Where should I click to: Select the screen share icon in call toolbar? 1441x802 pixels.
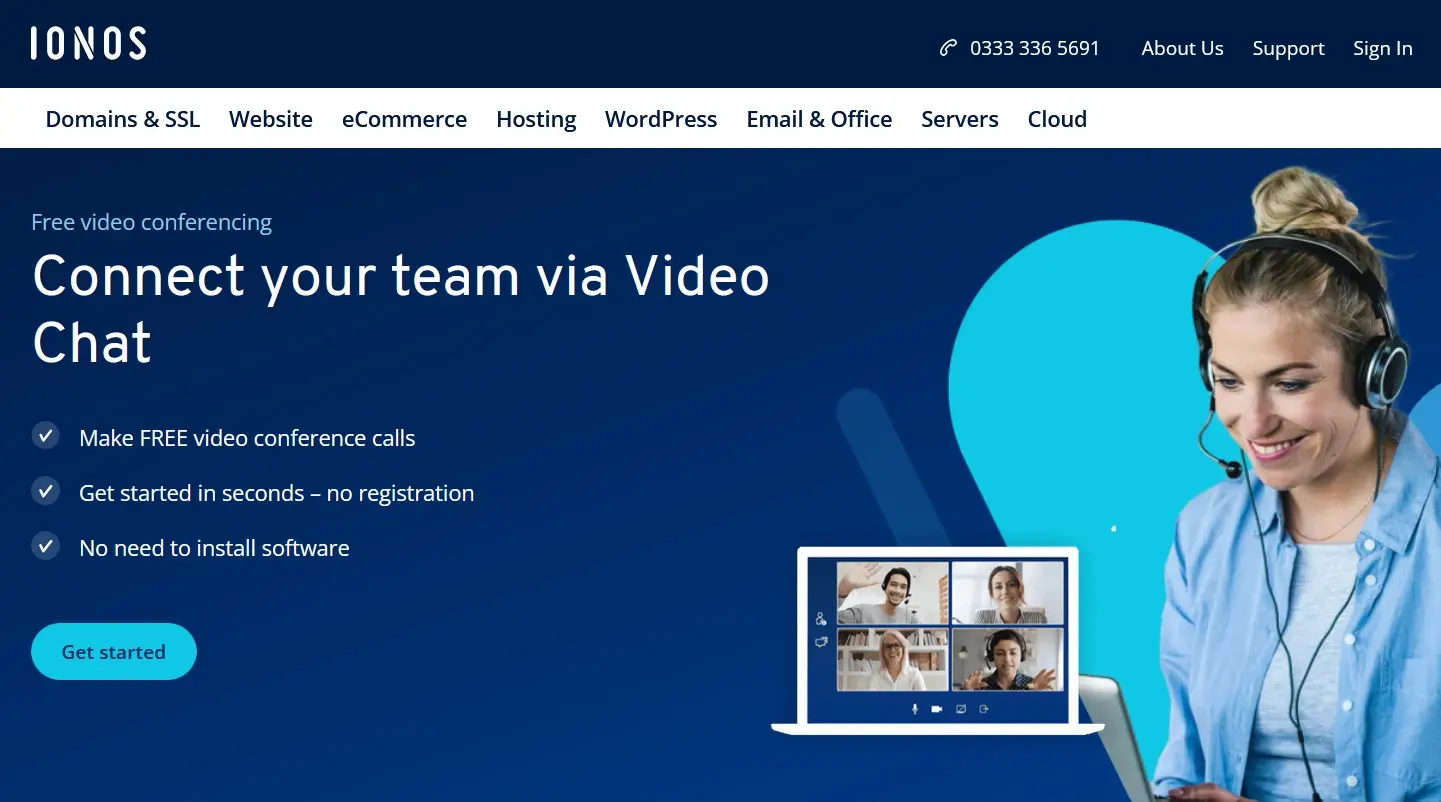pos(961,709)
